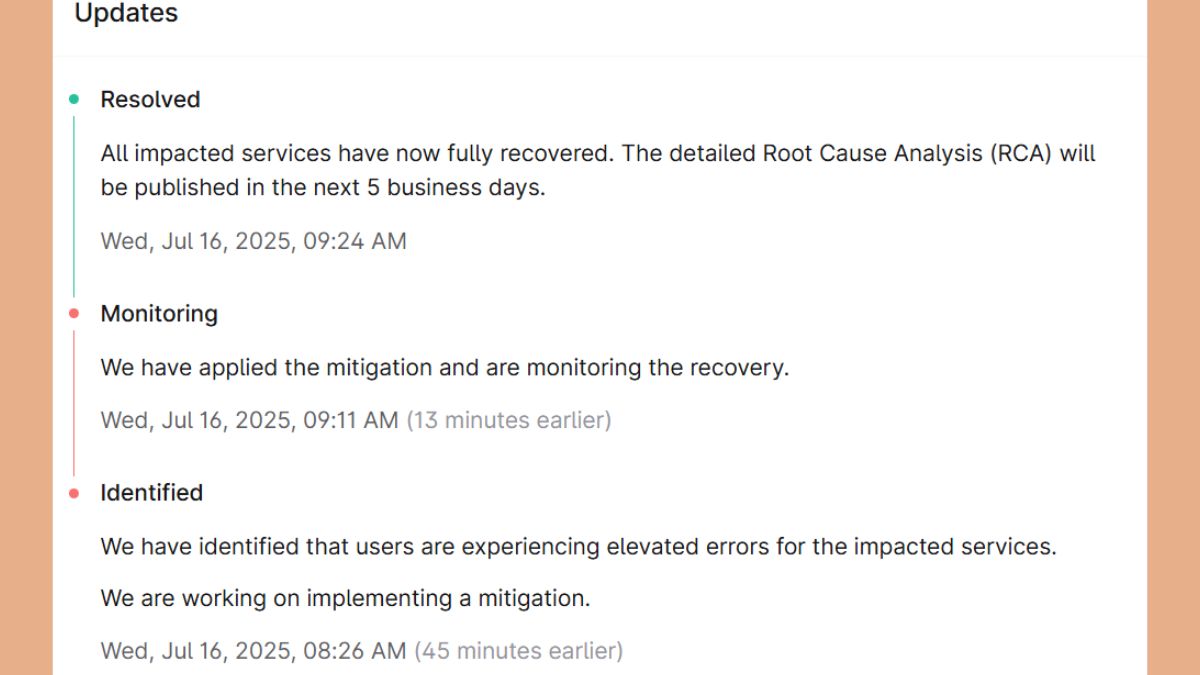Click the Resolved status title

click(x=150, y=99)
